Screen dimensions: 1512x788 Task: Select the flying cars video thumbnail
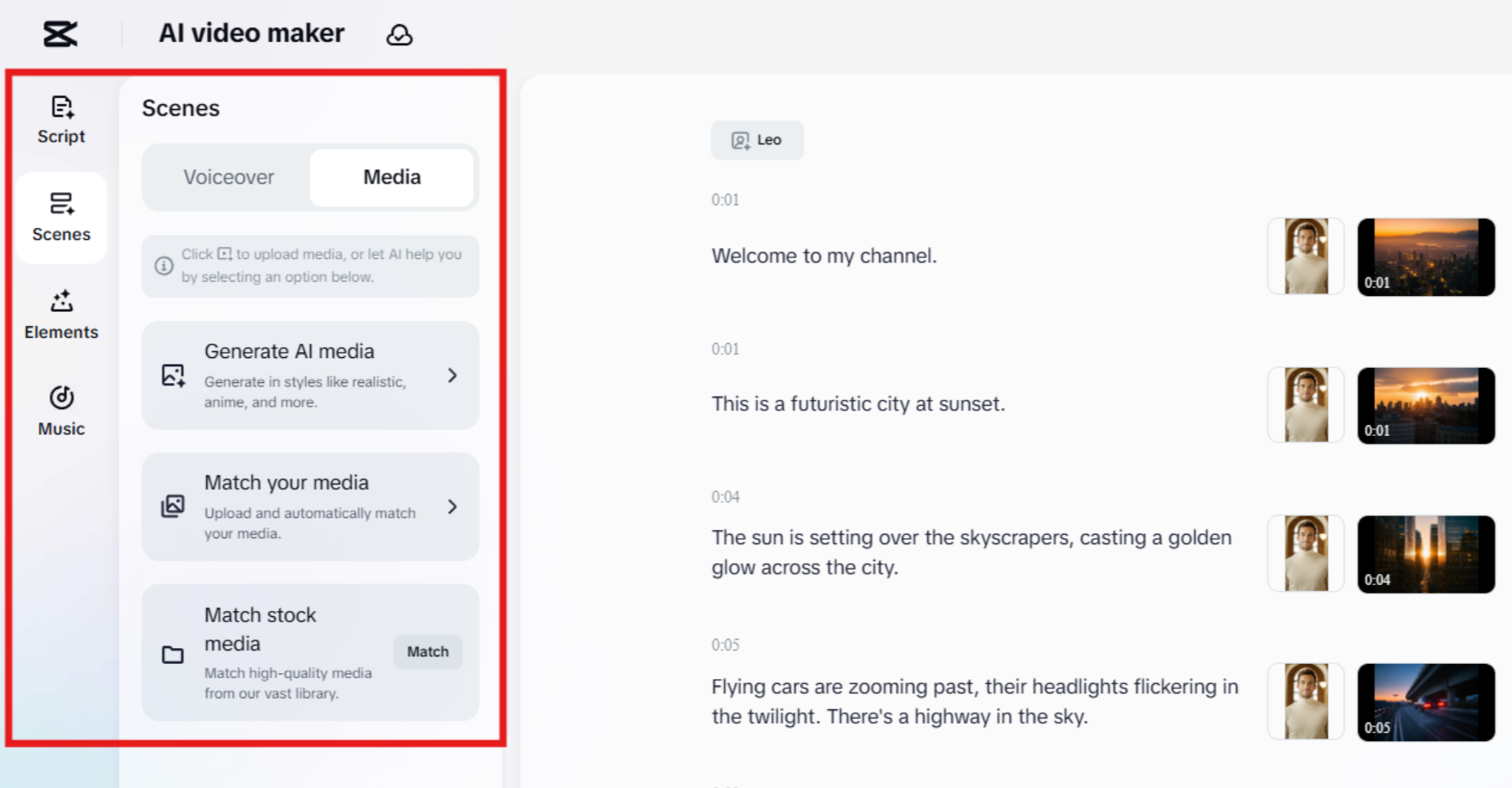[1425, 702]
